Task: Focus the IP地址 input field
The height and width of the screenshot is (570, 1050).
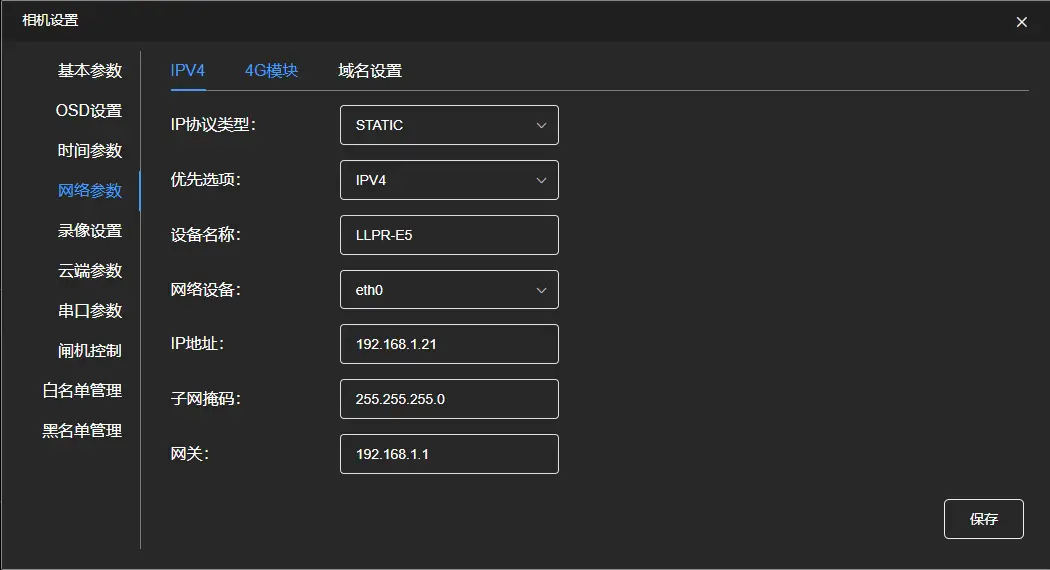Action: (449, 344)
